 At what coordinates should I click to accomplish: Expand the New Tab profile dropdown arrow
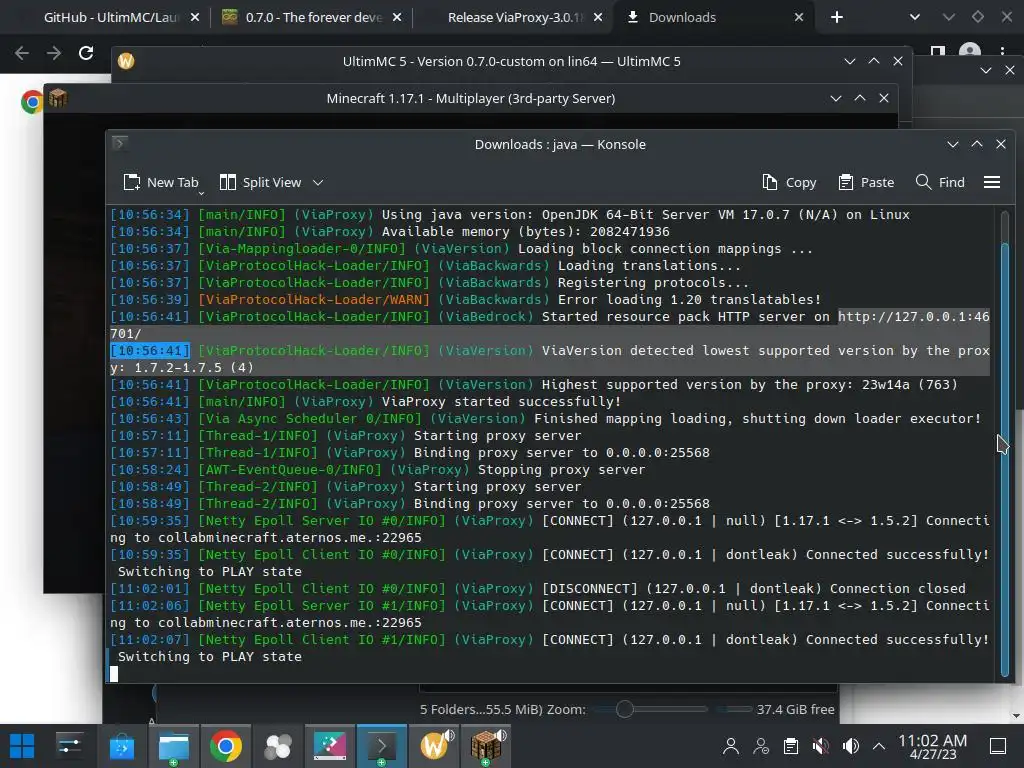(x=201, y=192)
